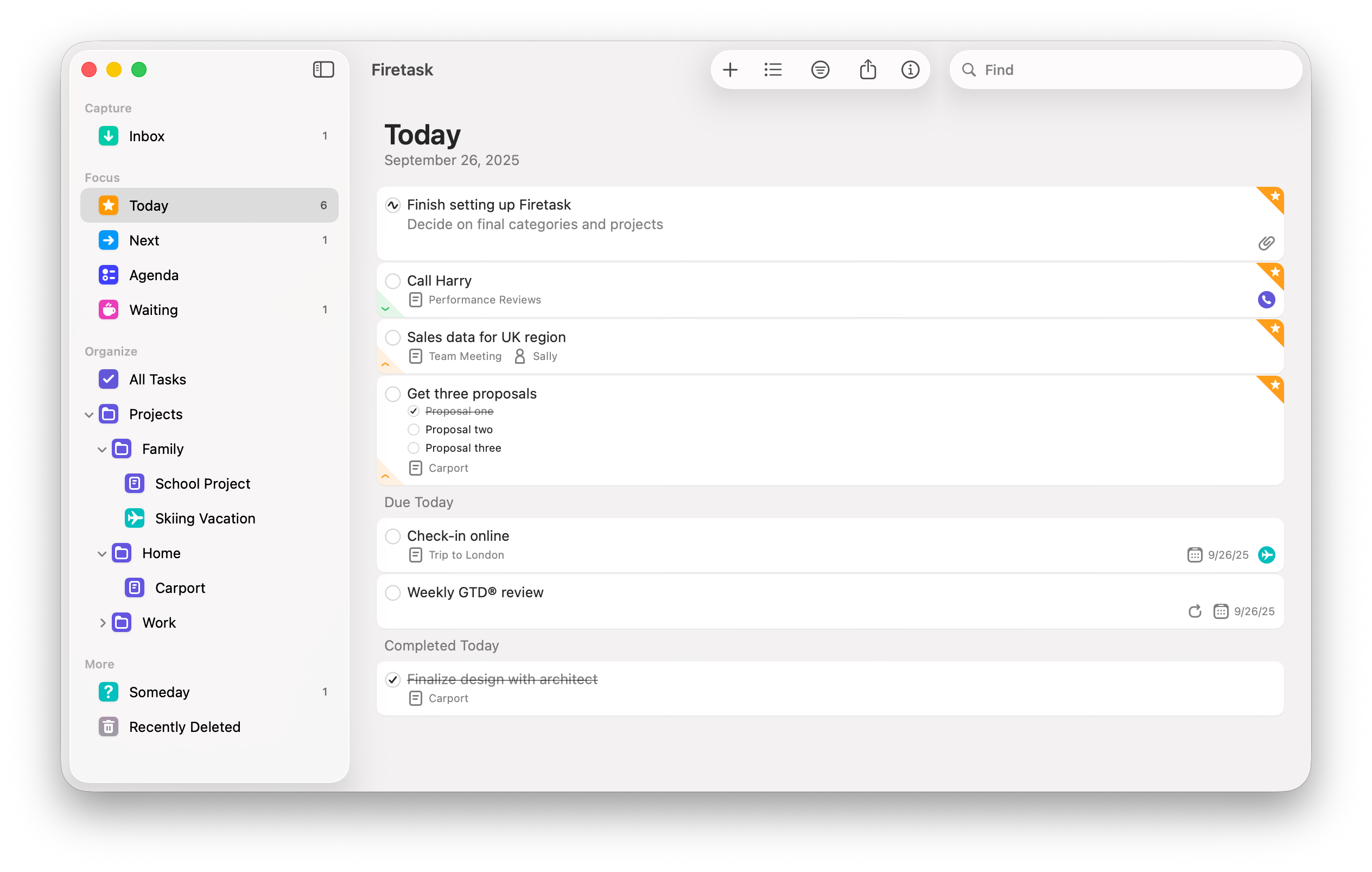Collapse the Projects folder chevron
The image size is (1372, 872).
(x=89, y=414)
